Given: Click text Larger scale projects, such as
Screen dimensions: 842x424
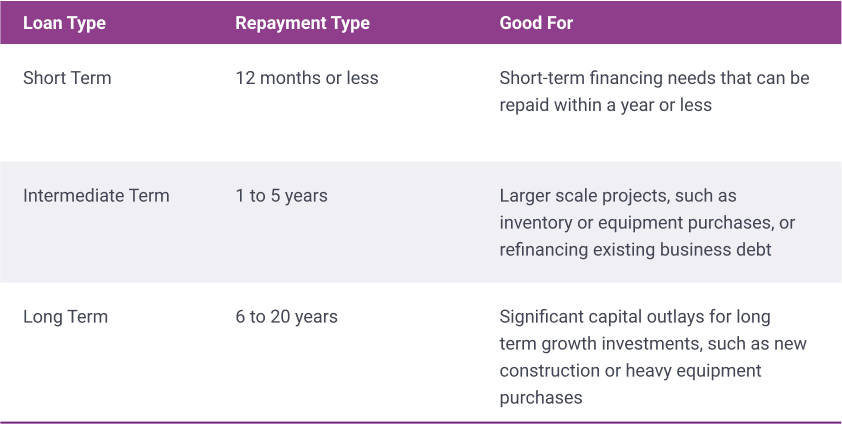Looking at the screenshot, I should (618, 196).
